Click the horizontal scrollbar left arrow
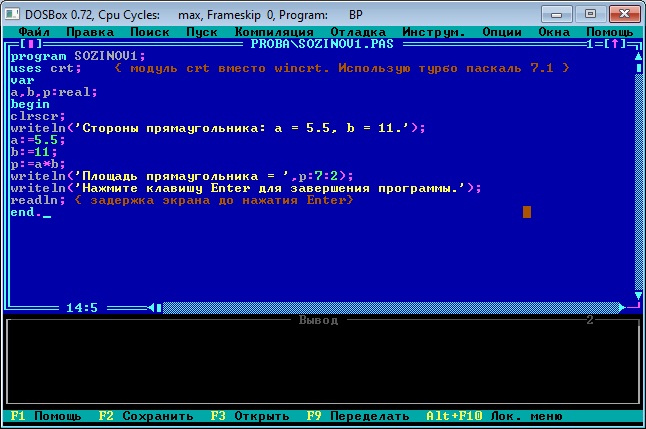Screen dimensions: 646x429 [151, 307]
